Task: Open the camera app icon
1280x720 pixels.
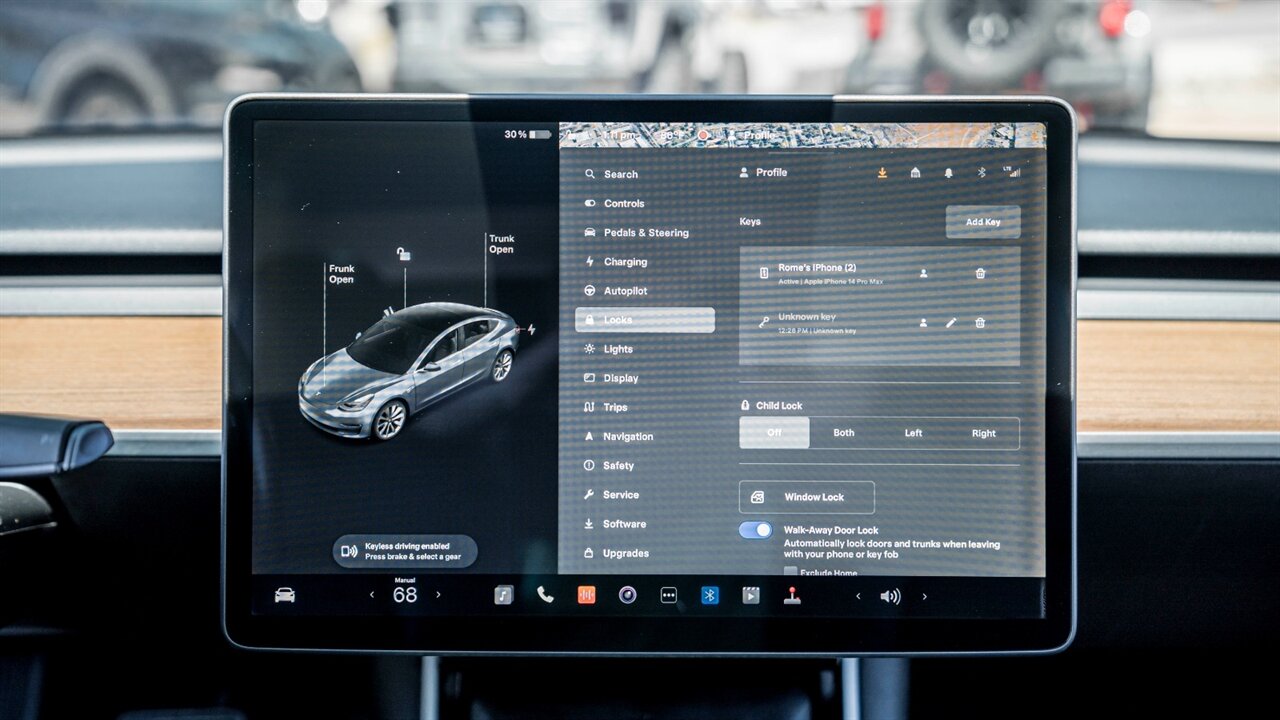Action: pos(627,595)
